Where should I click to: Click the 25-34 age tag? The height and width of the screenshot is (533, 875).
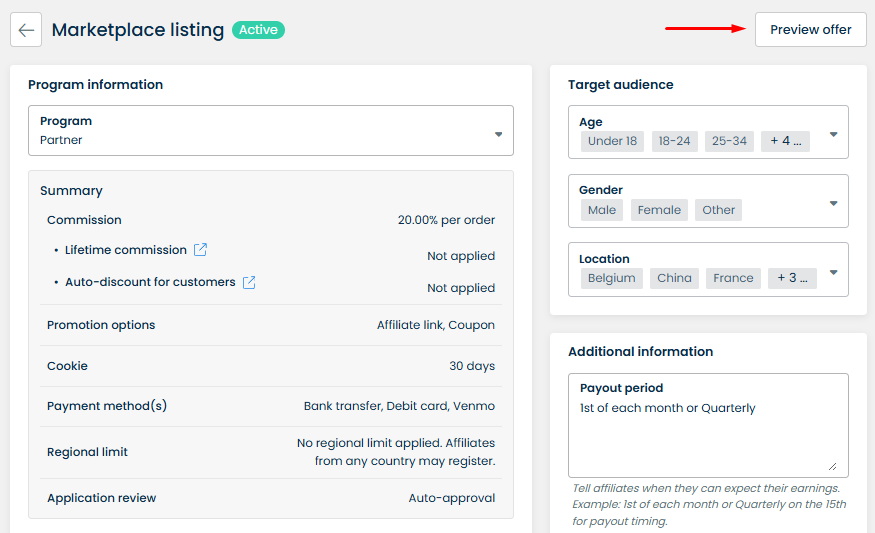pyautogui.click(x=729, y=141)
